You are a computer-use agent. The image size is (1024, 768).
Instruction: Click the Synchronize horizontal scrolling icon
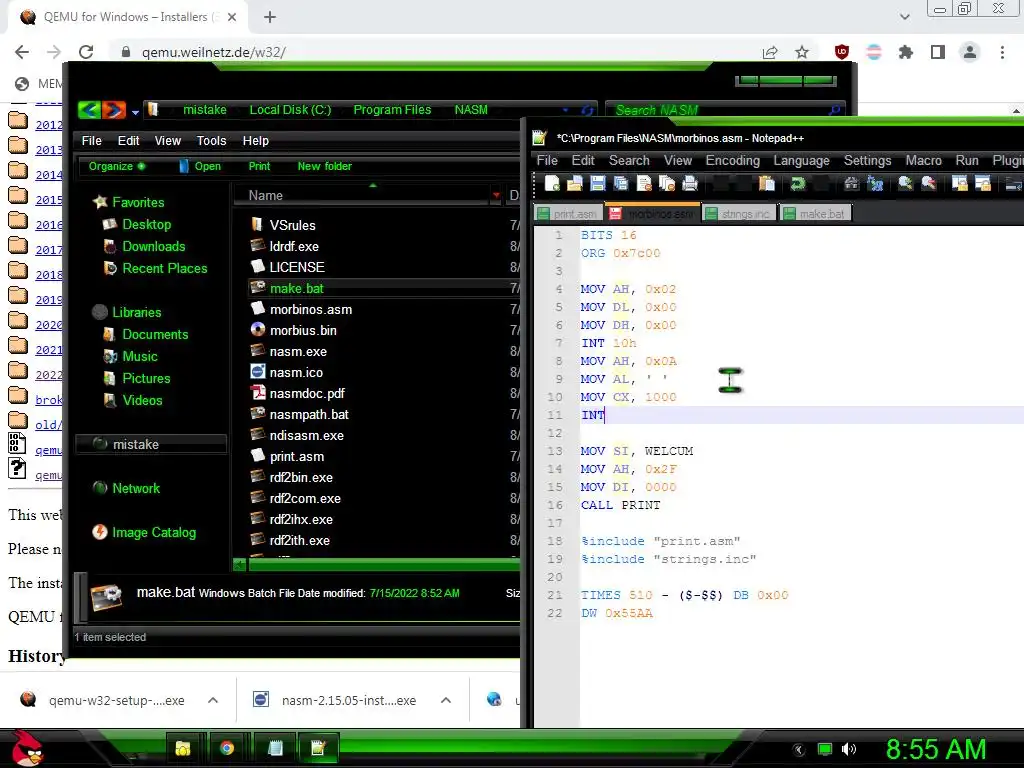(x=982, y=184)
